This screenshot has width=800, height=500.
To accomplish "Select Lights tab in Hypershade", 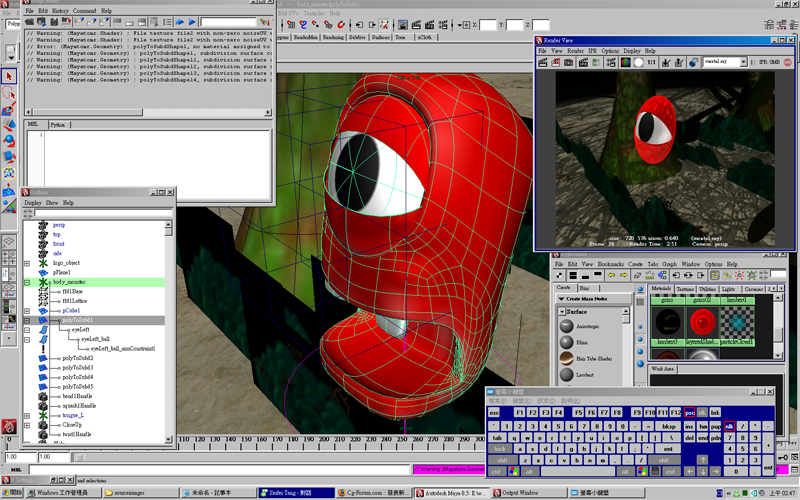I will 728,289.
